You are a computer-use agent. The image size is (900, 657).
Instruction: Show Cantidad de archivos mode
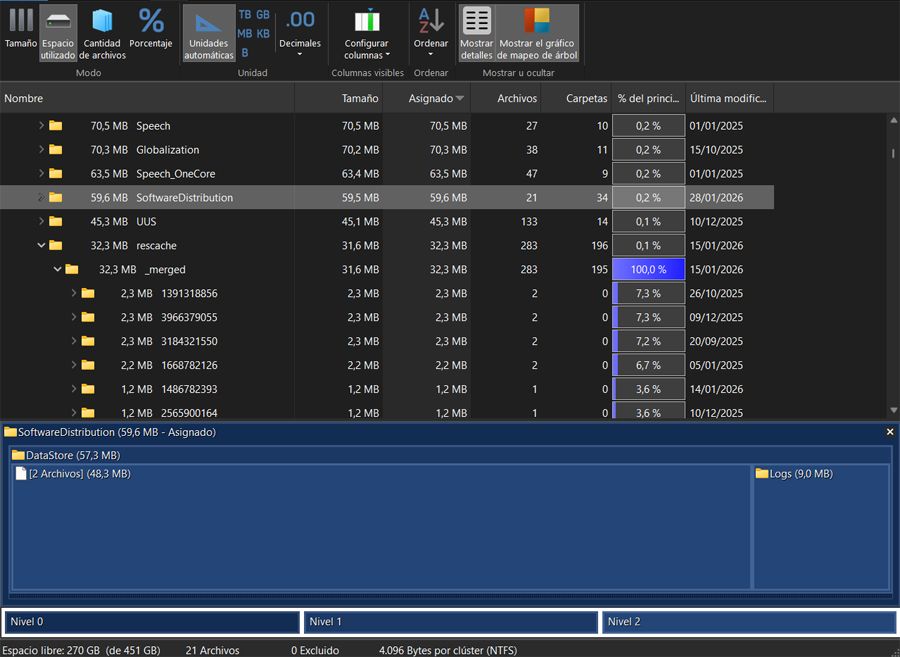point(101,30)
